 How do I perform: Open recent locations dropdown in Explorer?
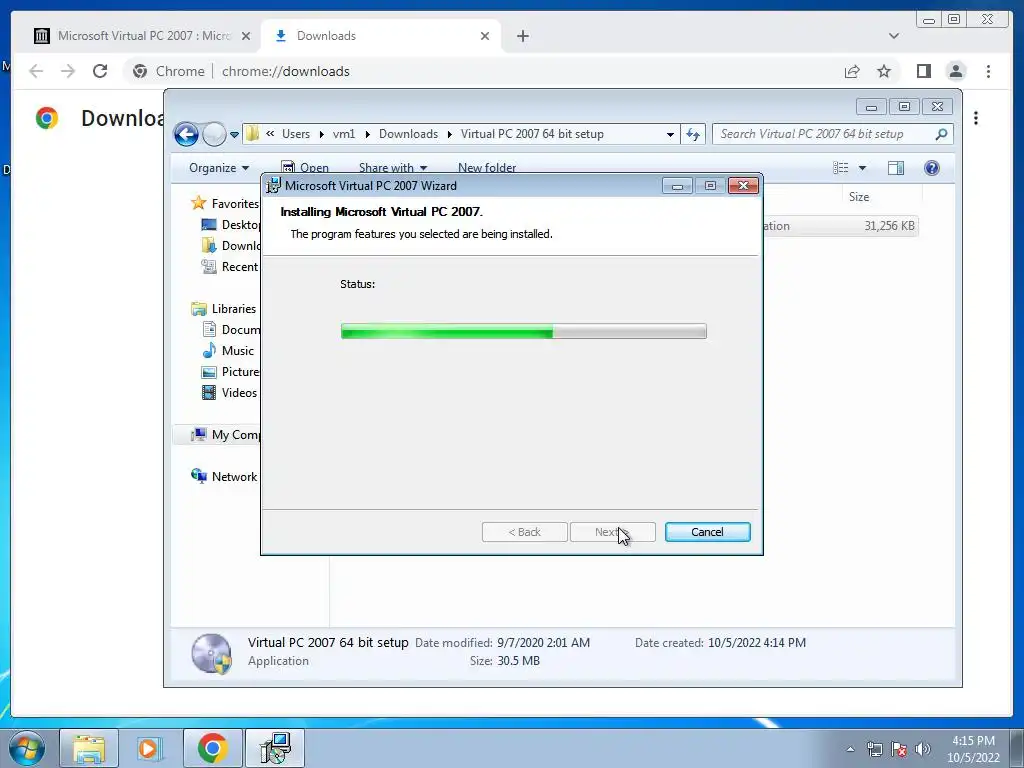pyautogui.click(x=234, y=135)
